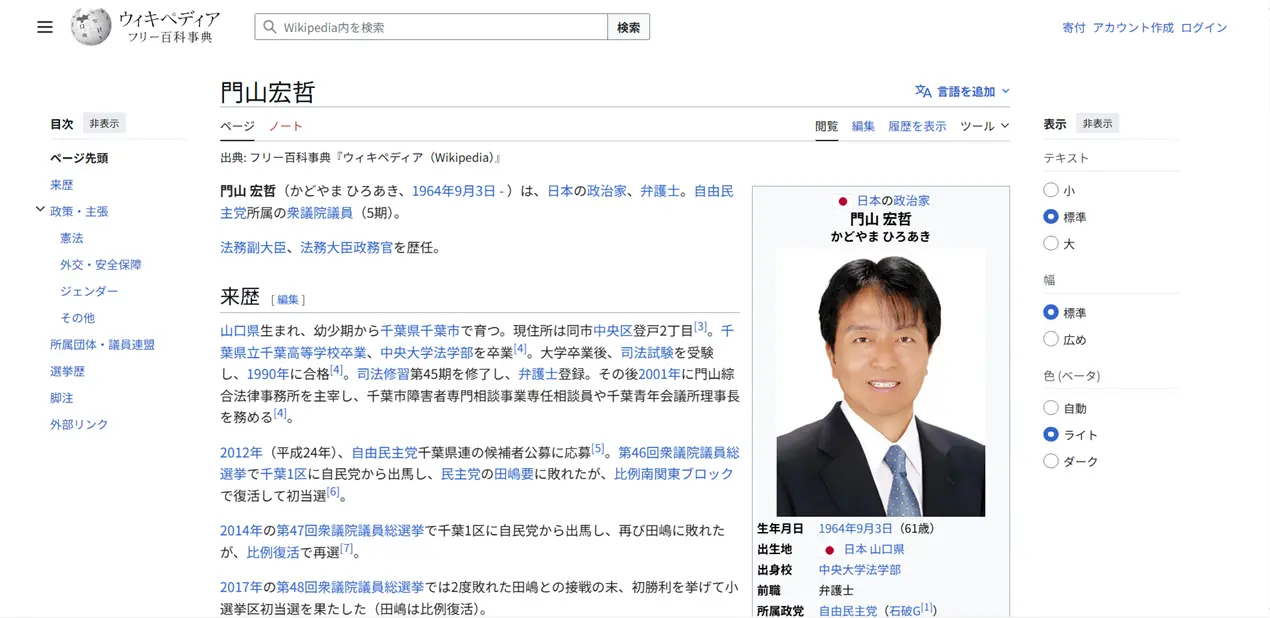Open the 履歴を表示 tab

point(916,126)
